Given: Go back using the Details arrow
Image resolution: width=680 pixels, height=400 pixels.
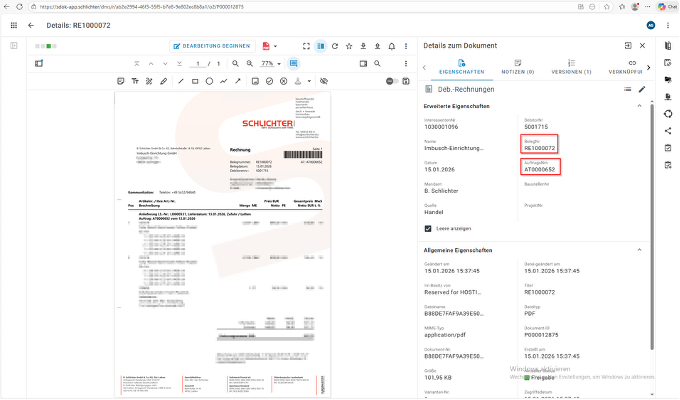Looking at the screenshot, I should 31,26.
